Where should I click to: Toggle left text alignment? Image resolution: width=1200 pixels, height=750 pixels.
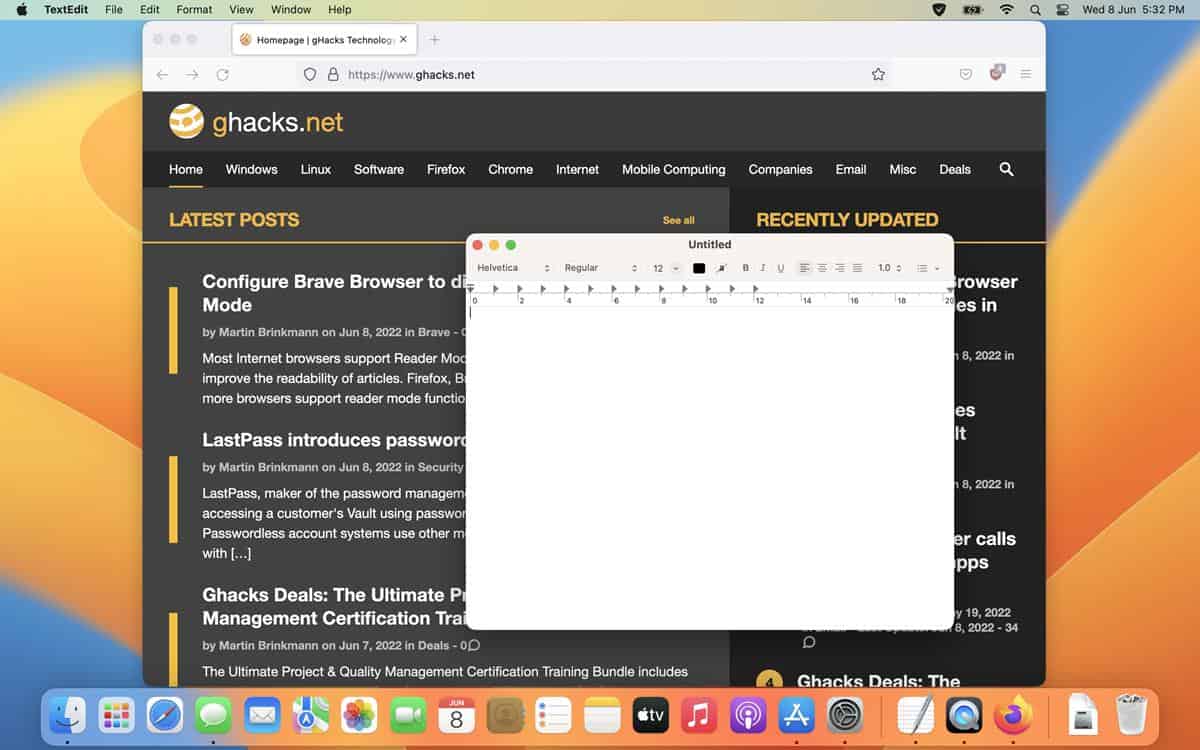(806, 268)
